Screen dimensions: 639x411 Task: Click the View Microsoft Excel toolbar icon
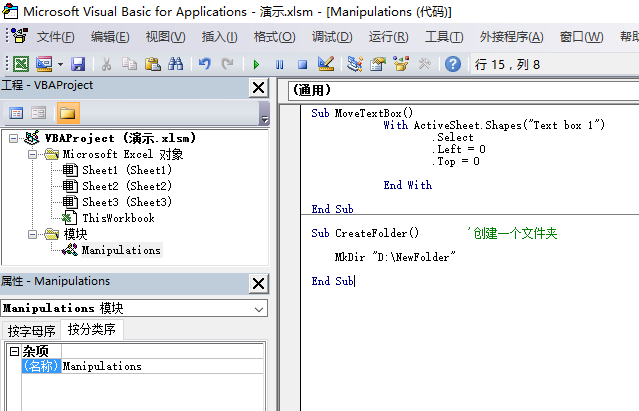pos(21,64)
